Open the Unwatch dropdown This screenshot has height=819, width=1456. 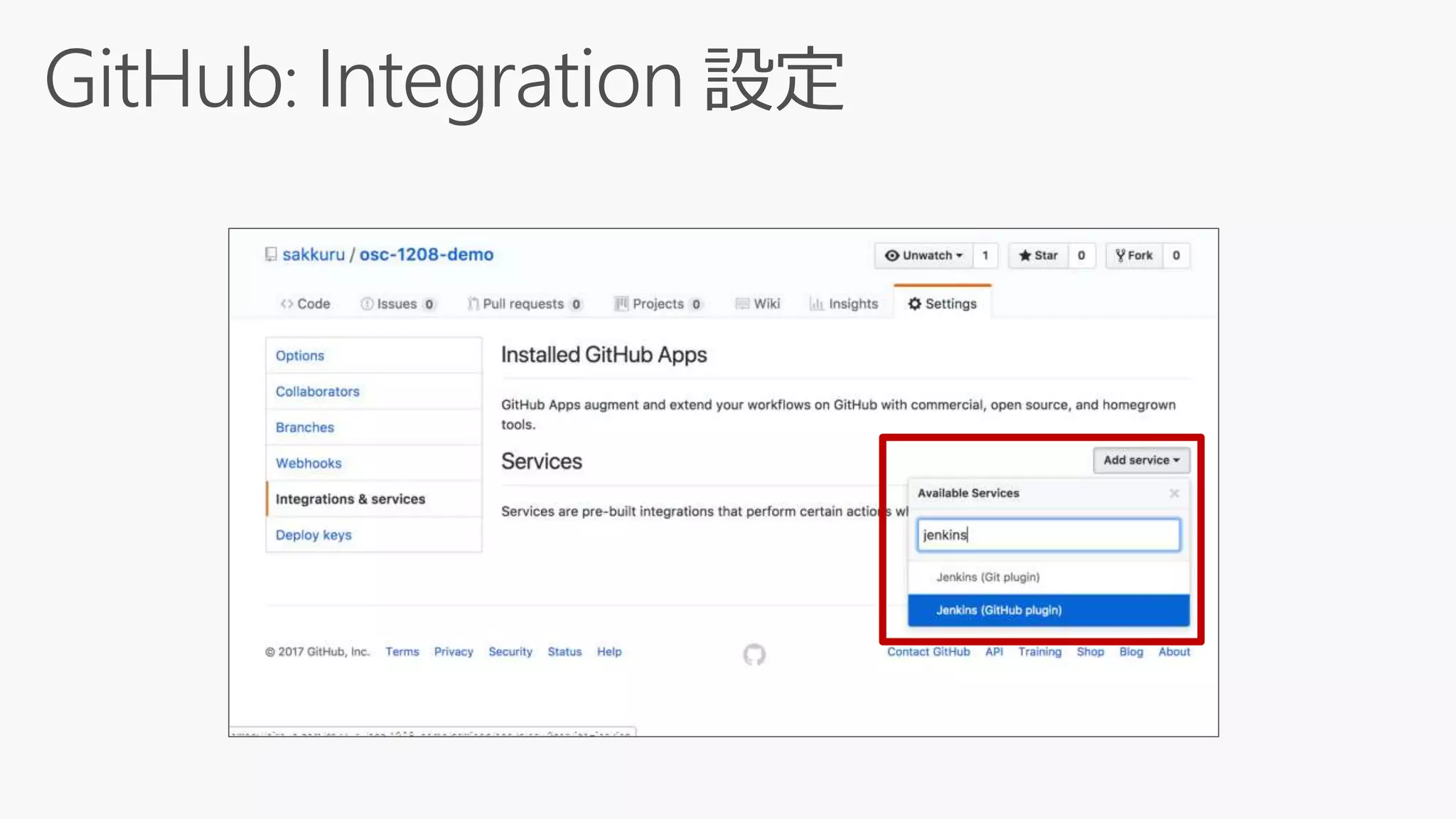[x=924, y=255]
